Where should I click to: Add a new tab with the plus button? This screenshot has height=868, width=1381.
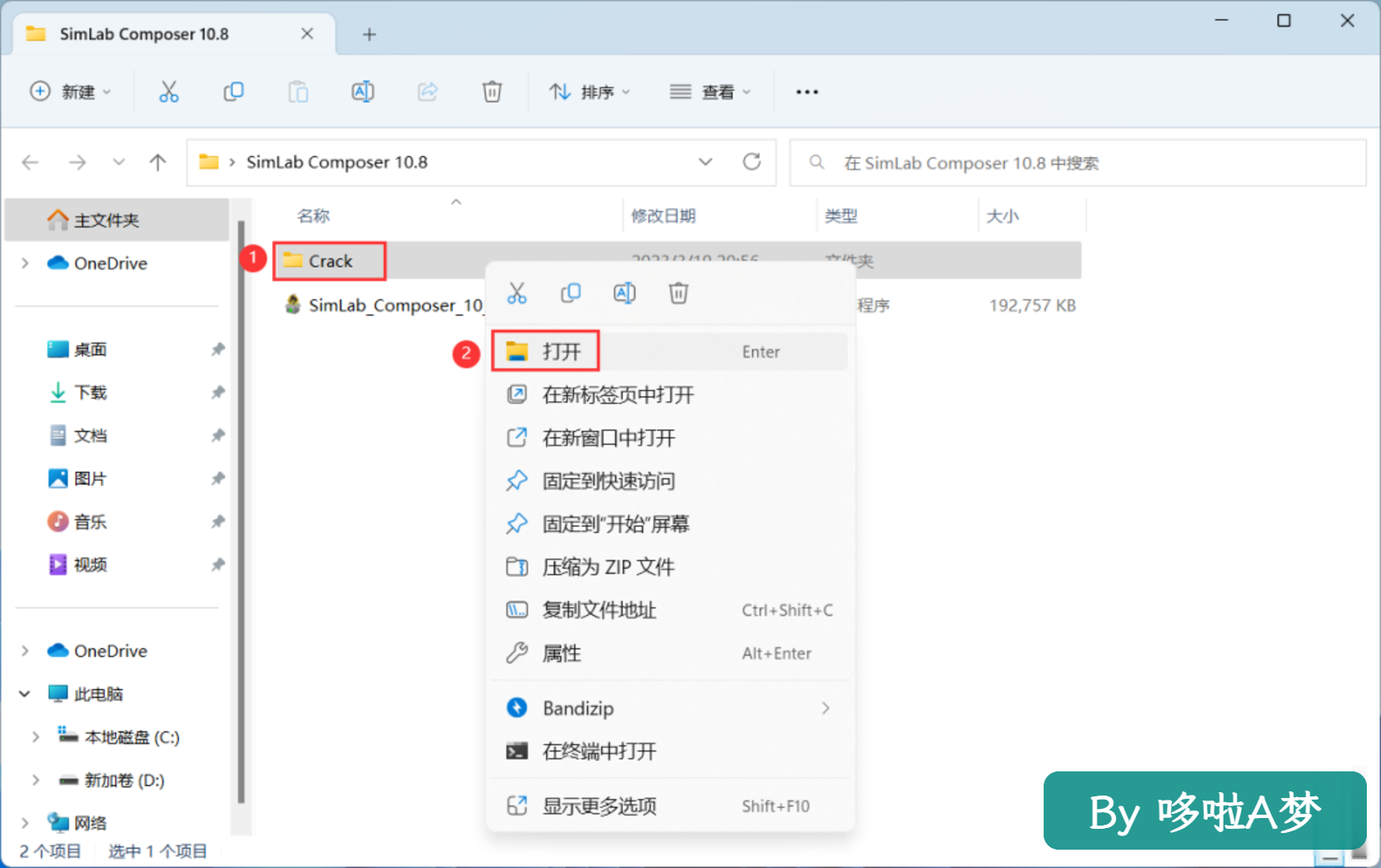(x=370, y=34)
